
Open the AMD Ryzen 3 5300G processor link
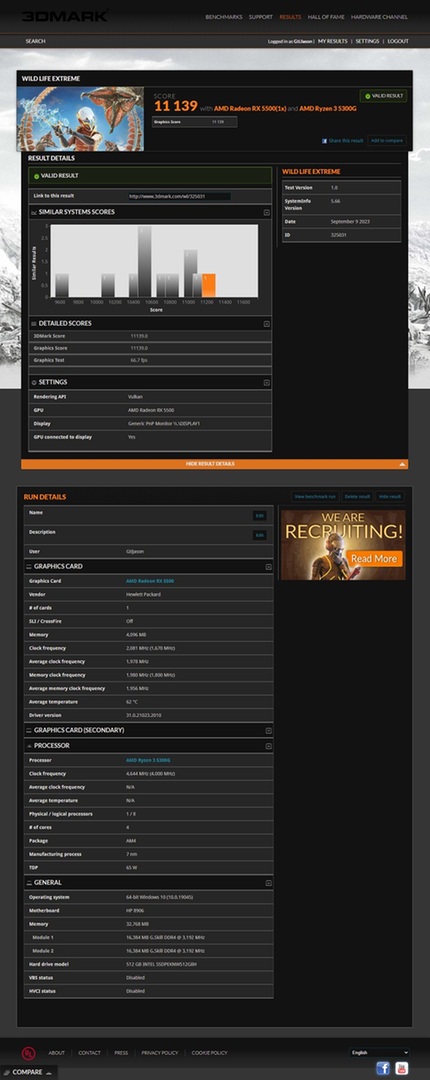coord(148,760)
